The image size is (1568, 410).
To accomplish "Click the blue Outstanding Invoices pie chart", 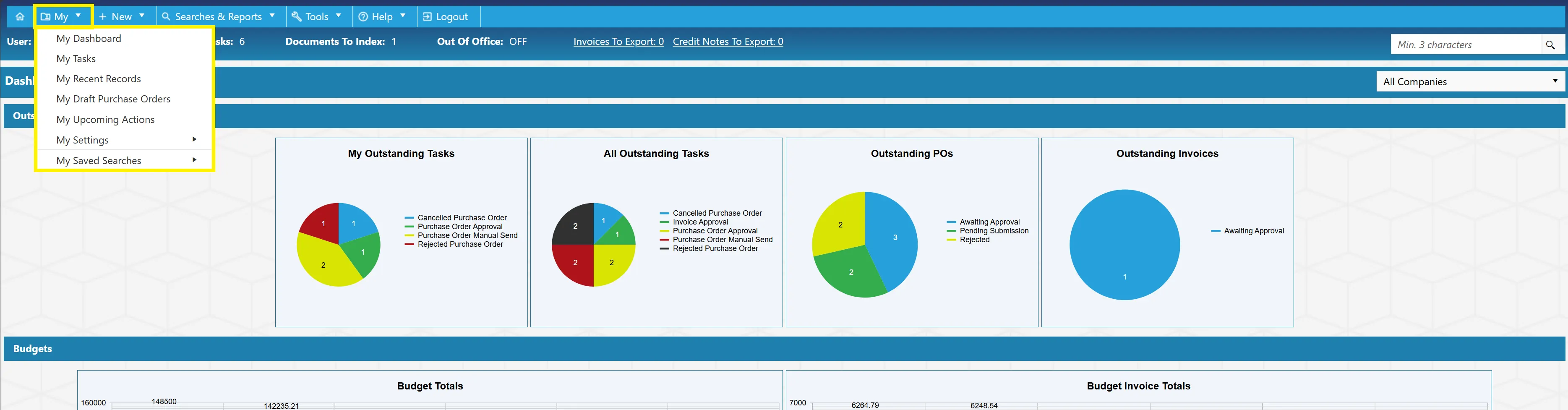I will click(x=1124, y=244).
